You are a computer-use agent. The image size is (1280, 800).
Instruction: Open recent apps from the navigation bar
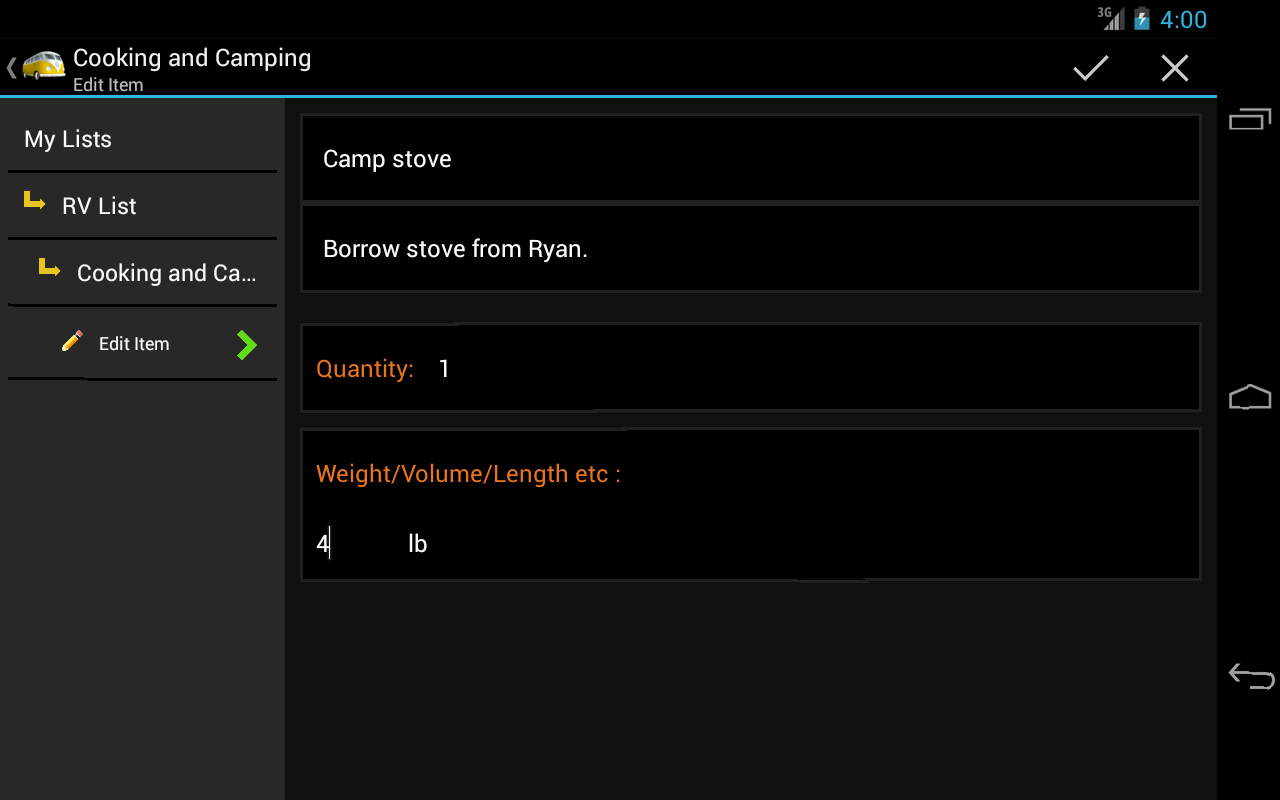click(1250, 117)
